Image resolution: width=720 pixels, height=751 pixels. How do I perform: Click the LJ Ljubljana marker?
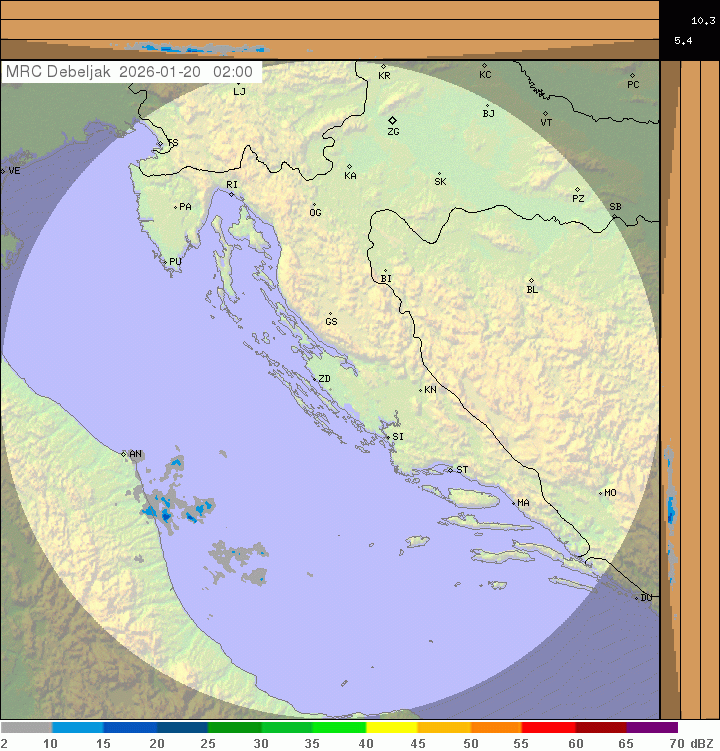(238, 85)
